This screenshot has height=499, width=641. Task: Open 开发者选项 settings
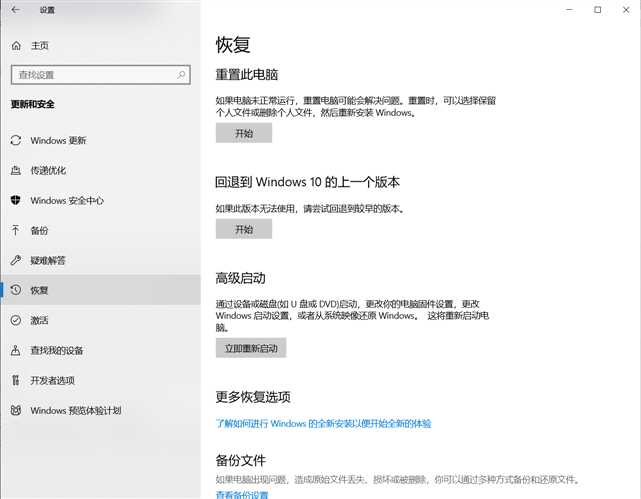coord(100,380)
